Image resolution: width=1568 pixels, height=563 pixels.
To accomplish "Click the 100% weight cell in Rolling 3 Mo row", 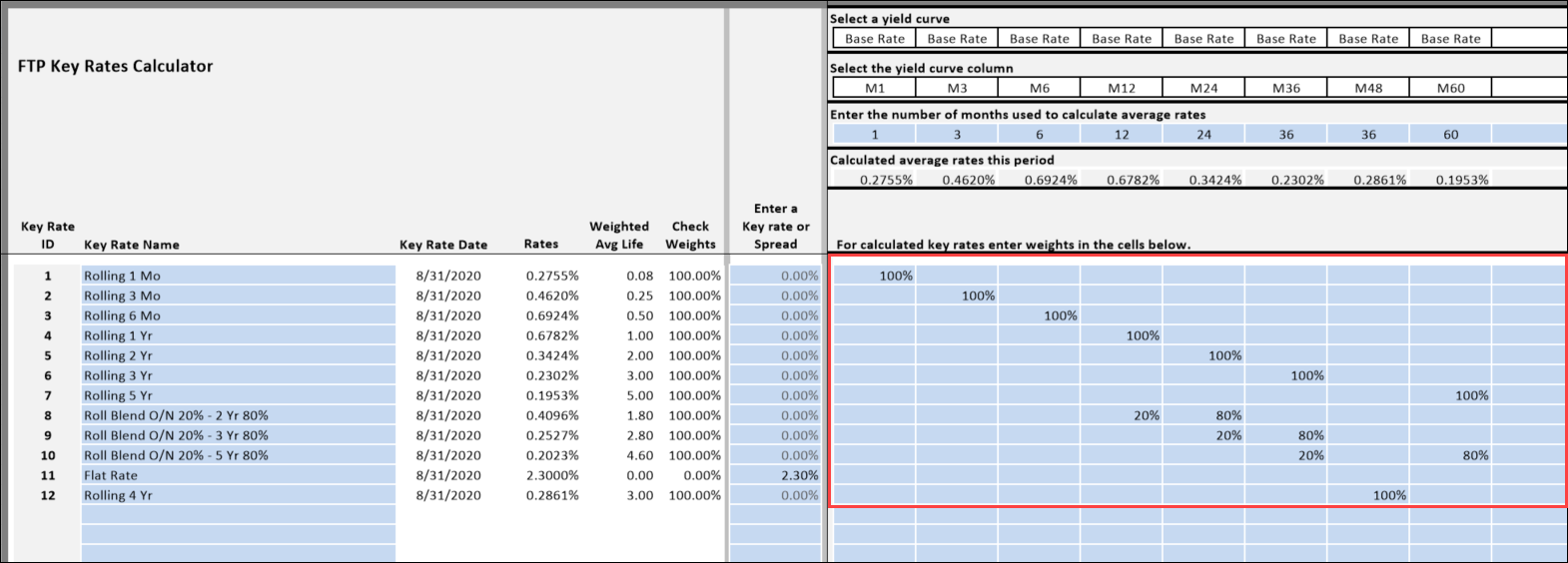I will click(957, 295).
